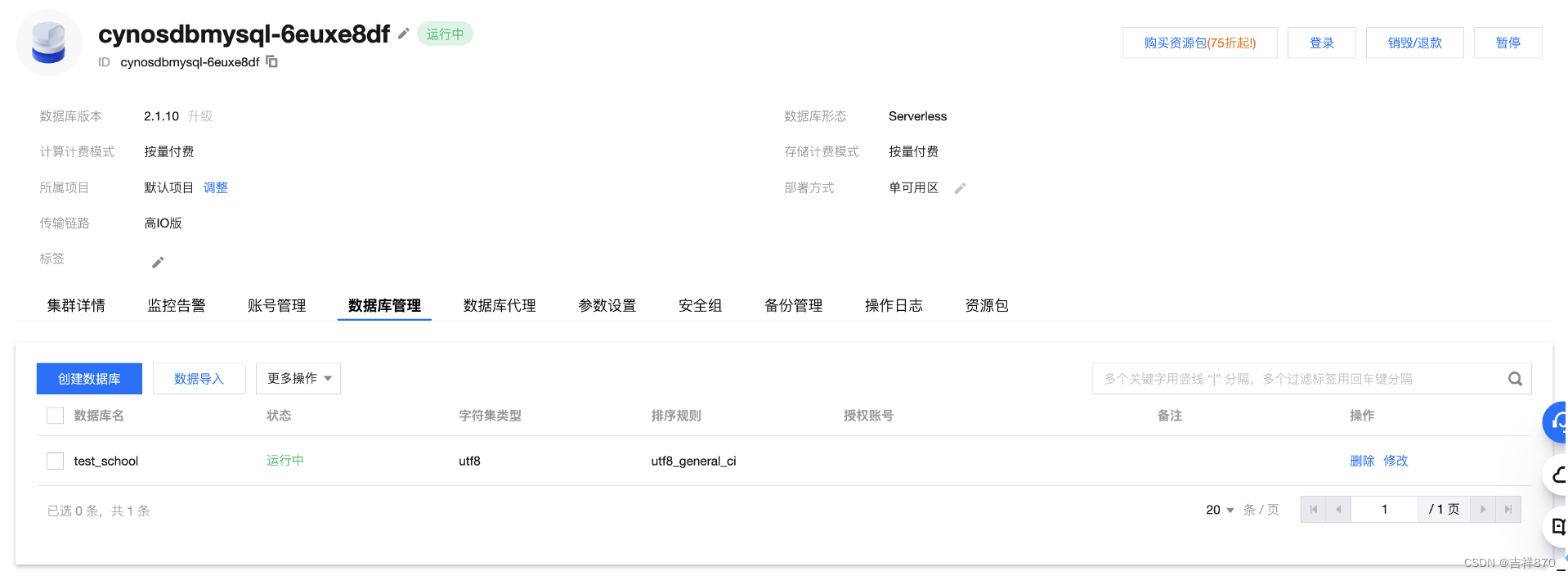Switch to the 安全组 tab
Viewport: 1568px width, 576px height.
[701, 305]
